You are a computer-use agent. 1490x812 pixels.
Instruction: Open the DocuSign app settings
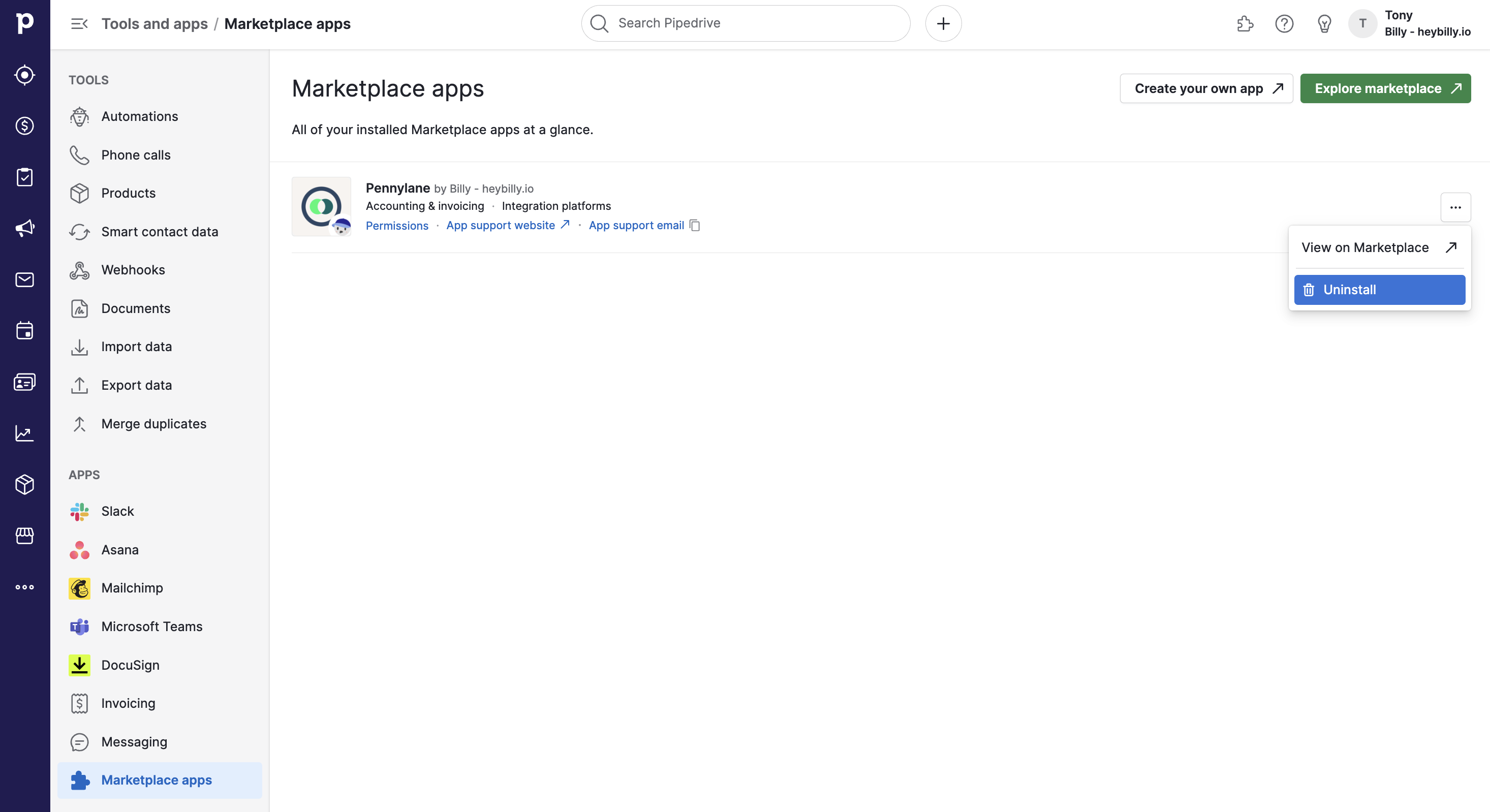(160, 665)
